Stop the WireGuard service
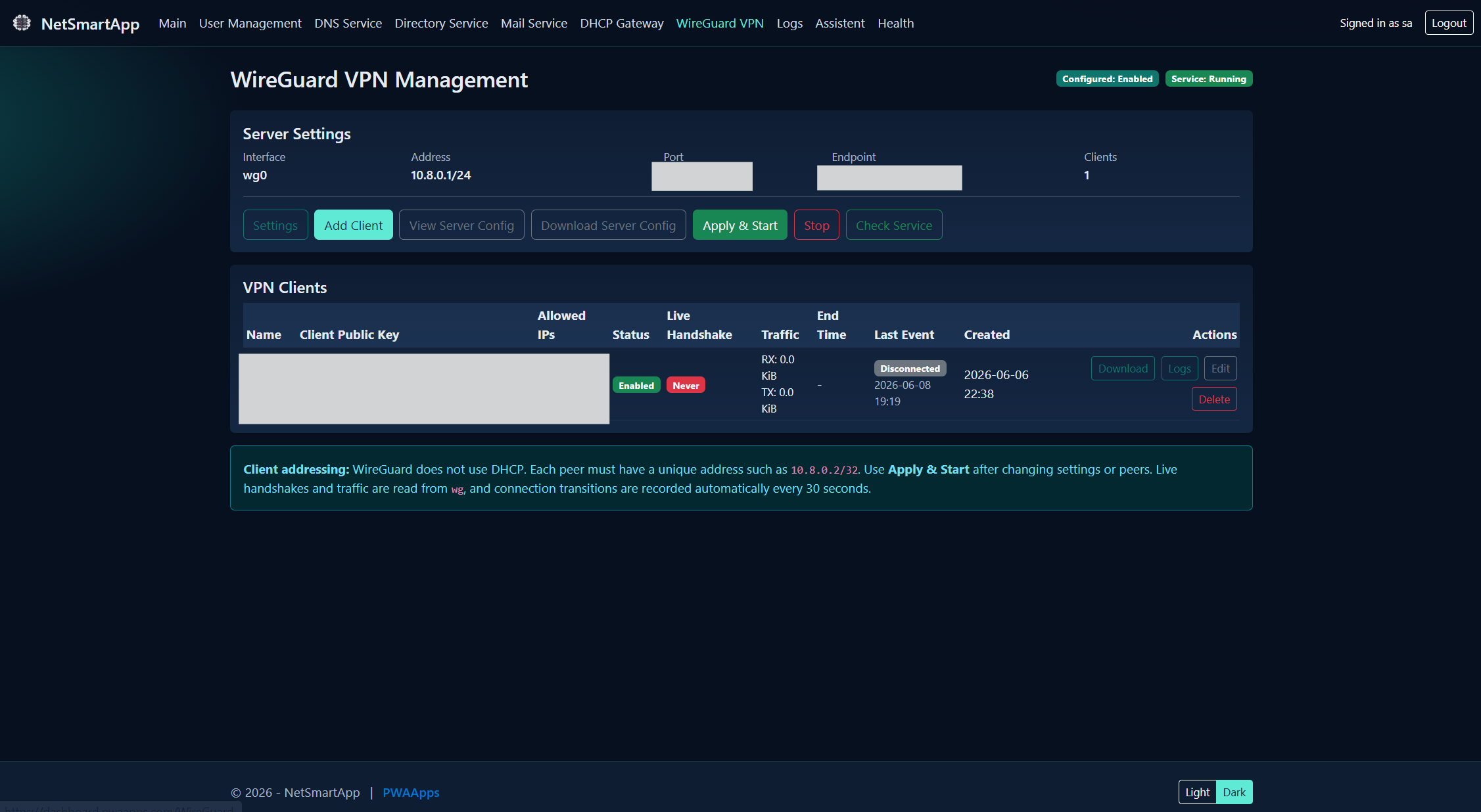Viewport: 1481px width, 812px height. pos(816,225)
